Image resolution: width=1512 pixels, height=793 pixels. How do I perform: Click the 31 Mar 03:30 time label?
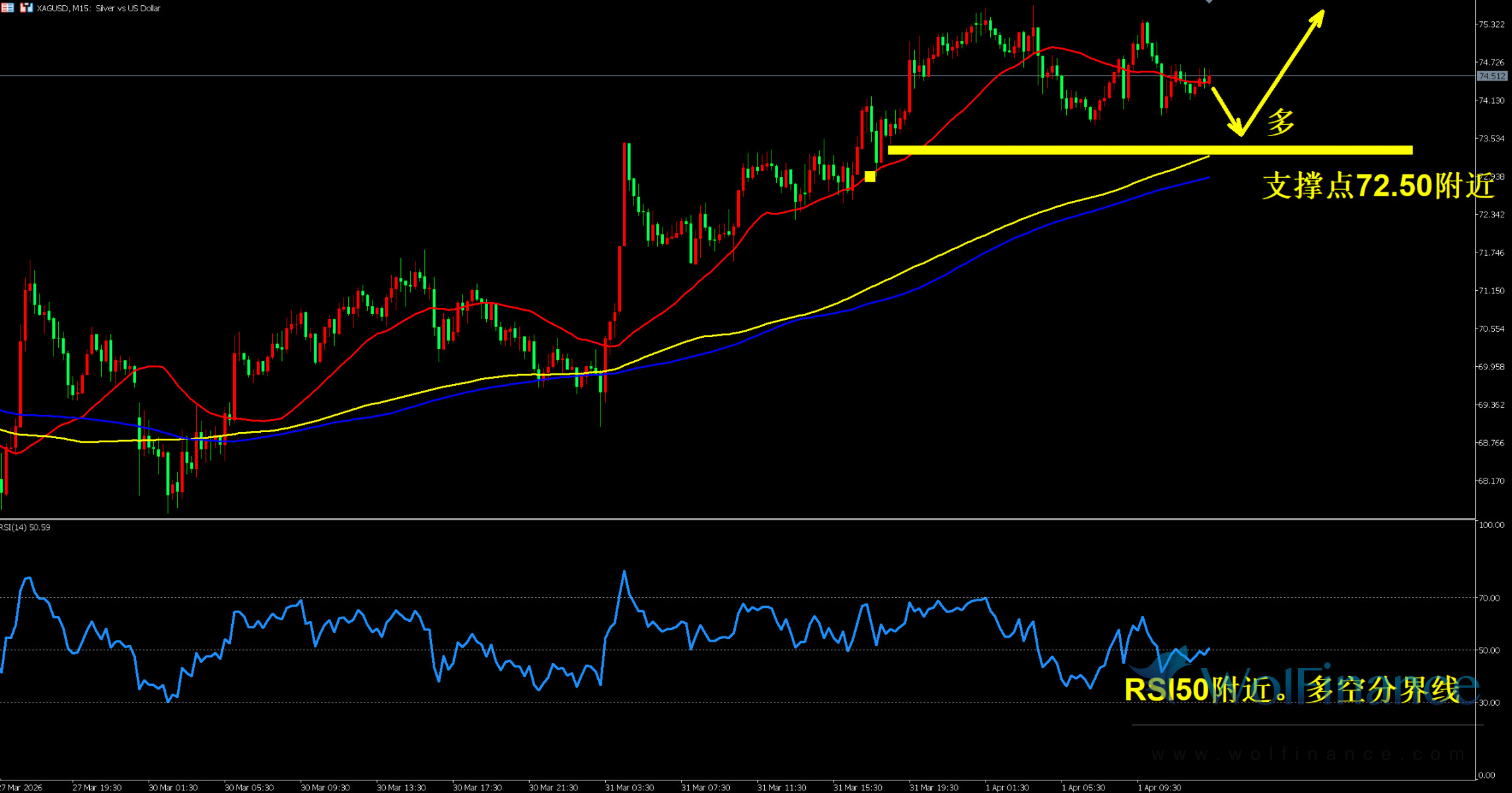coord(629,788)
